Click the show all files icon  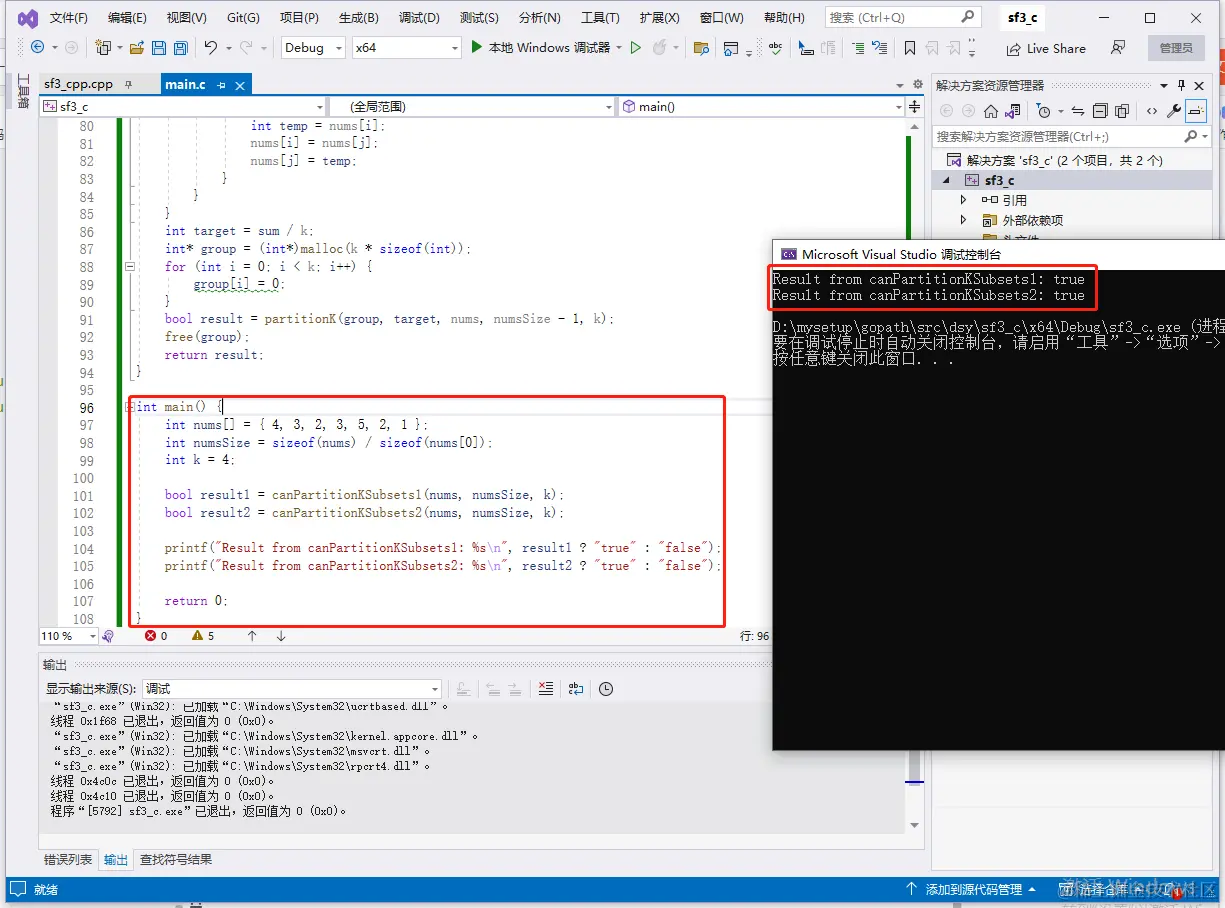(1122, 111)
